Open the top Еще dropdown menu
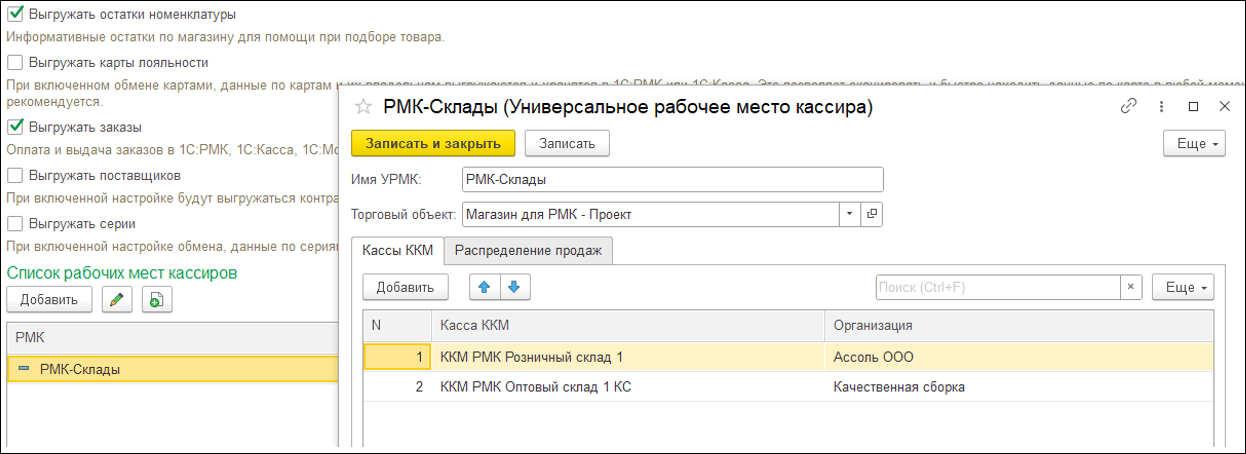The image size is (1246, 454). pos(1195,144)
